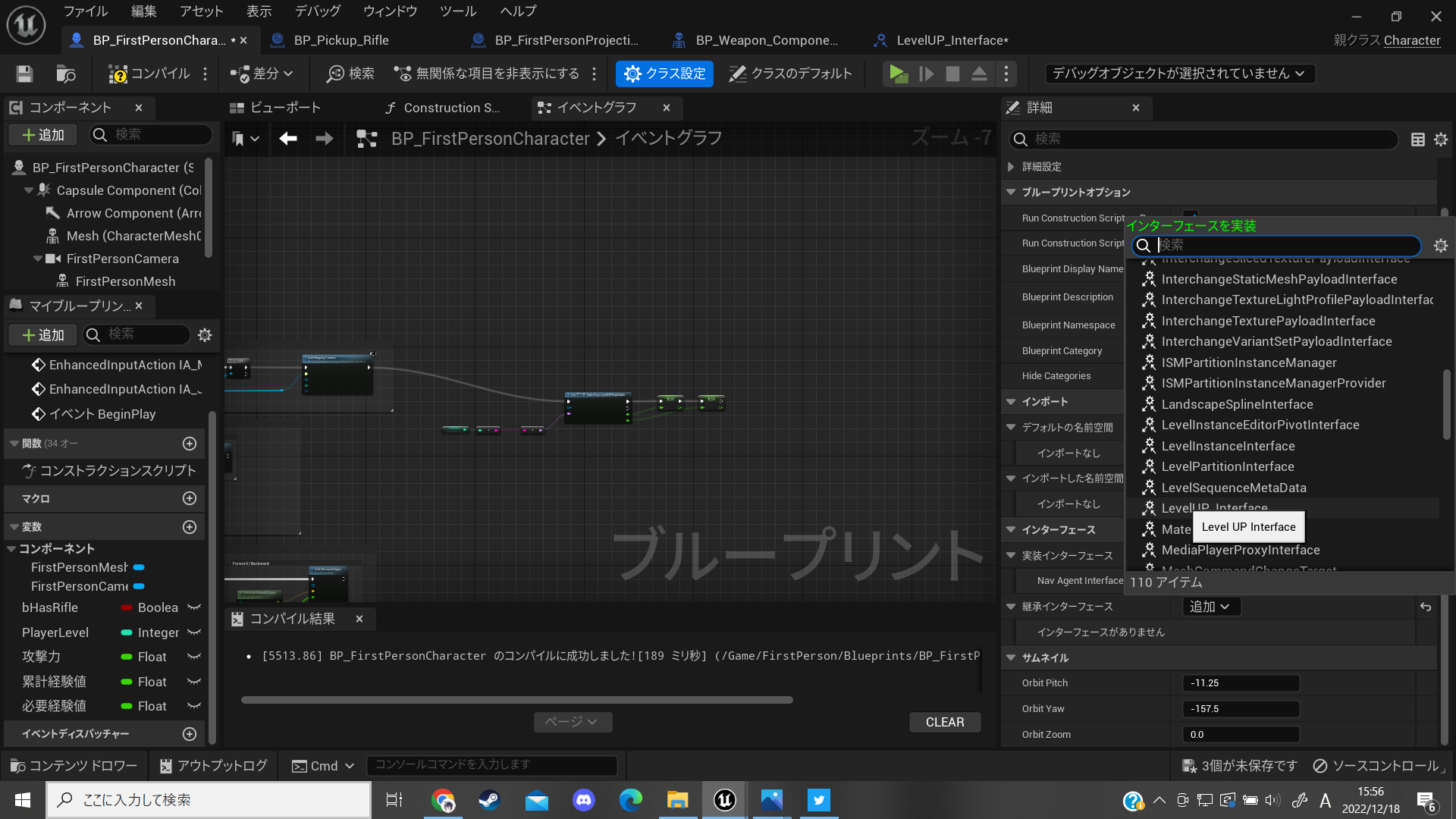Enable 無関係な項目を非表示にする toggle
Viewport: 1456px width, 819px height.
click(490, 74)
